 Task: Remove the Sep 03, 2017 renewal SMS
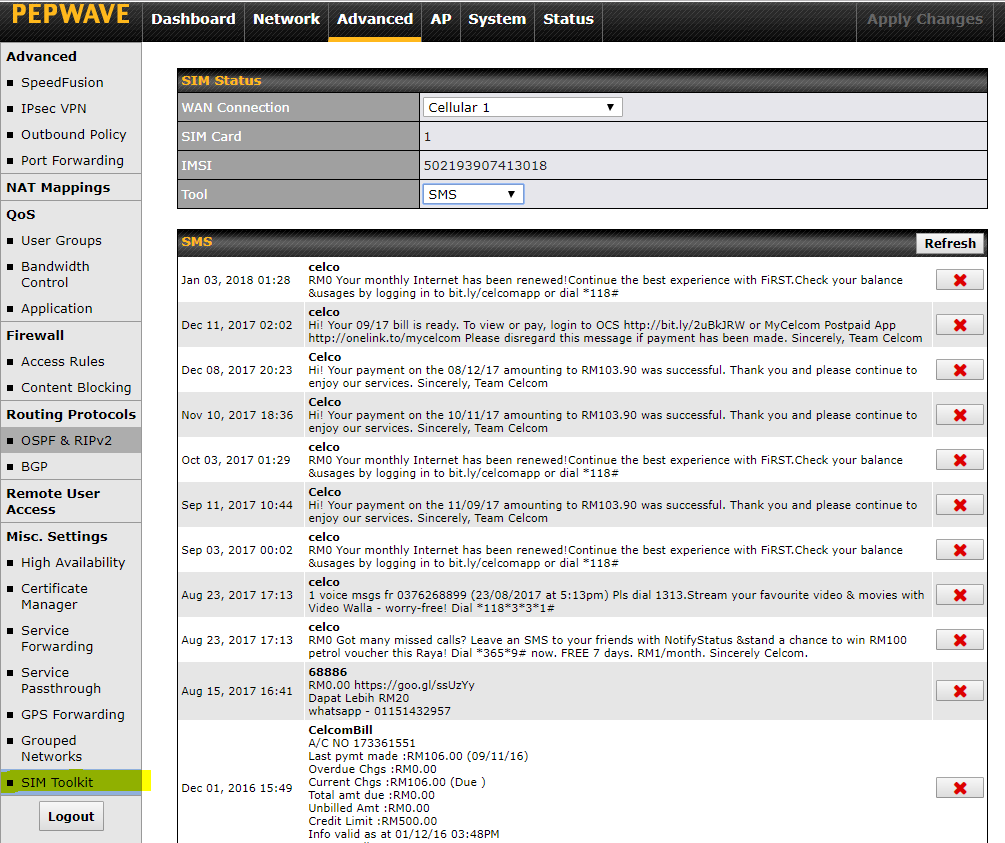coord(959,550)
